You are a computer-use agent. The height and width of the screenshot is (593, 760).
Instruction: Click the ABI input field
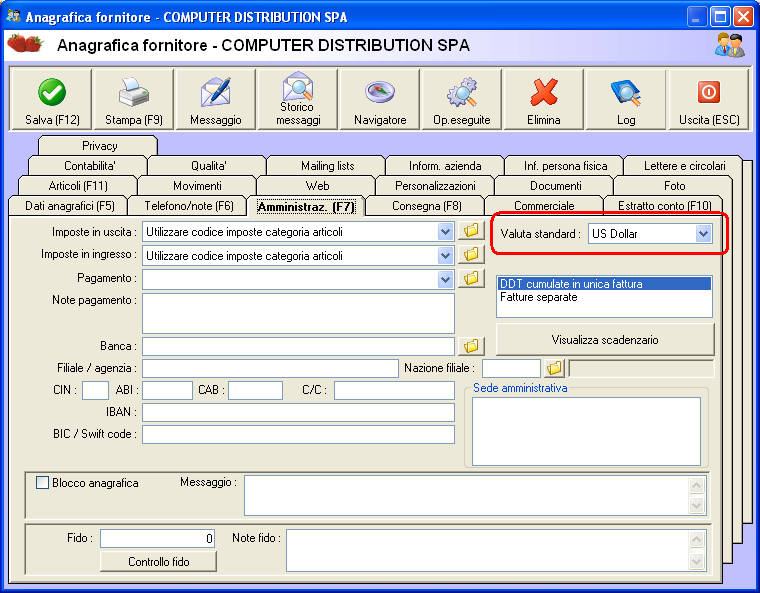pyautogui.click(x=167, y=390)
